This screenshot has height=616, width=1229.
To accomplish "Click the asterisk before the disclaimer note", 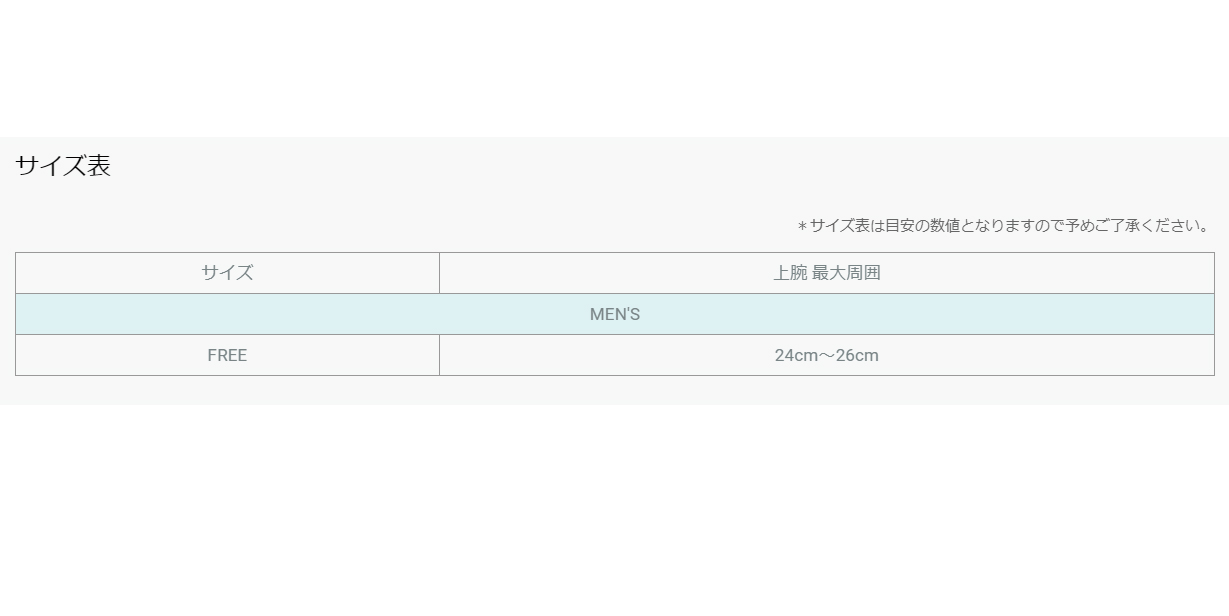I will (802, 227).
